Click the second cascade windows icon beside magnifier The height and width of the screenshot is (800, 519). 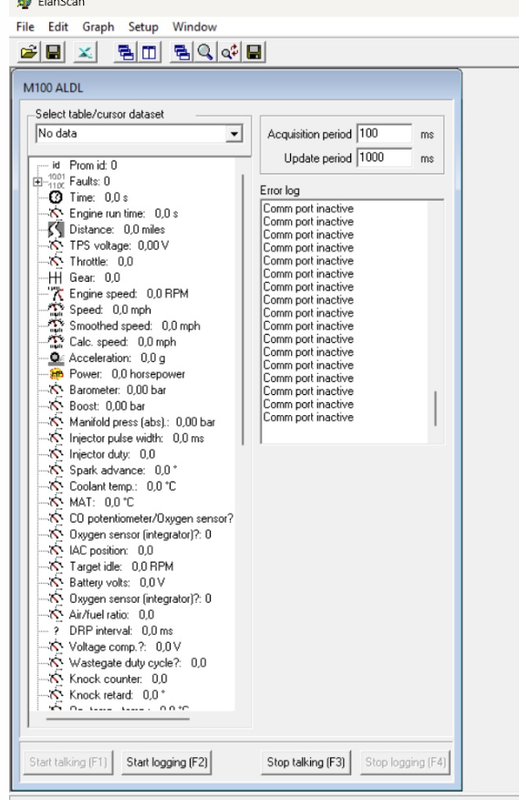coord(182,52)
